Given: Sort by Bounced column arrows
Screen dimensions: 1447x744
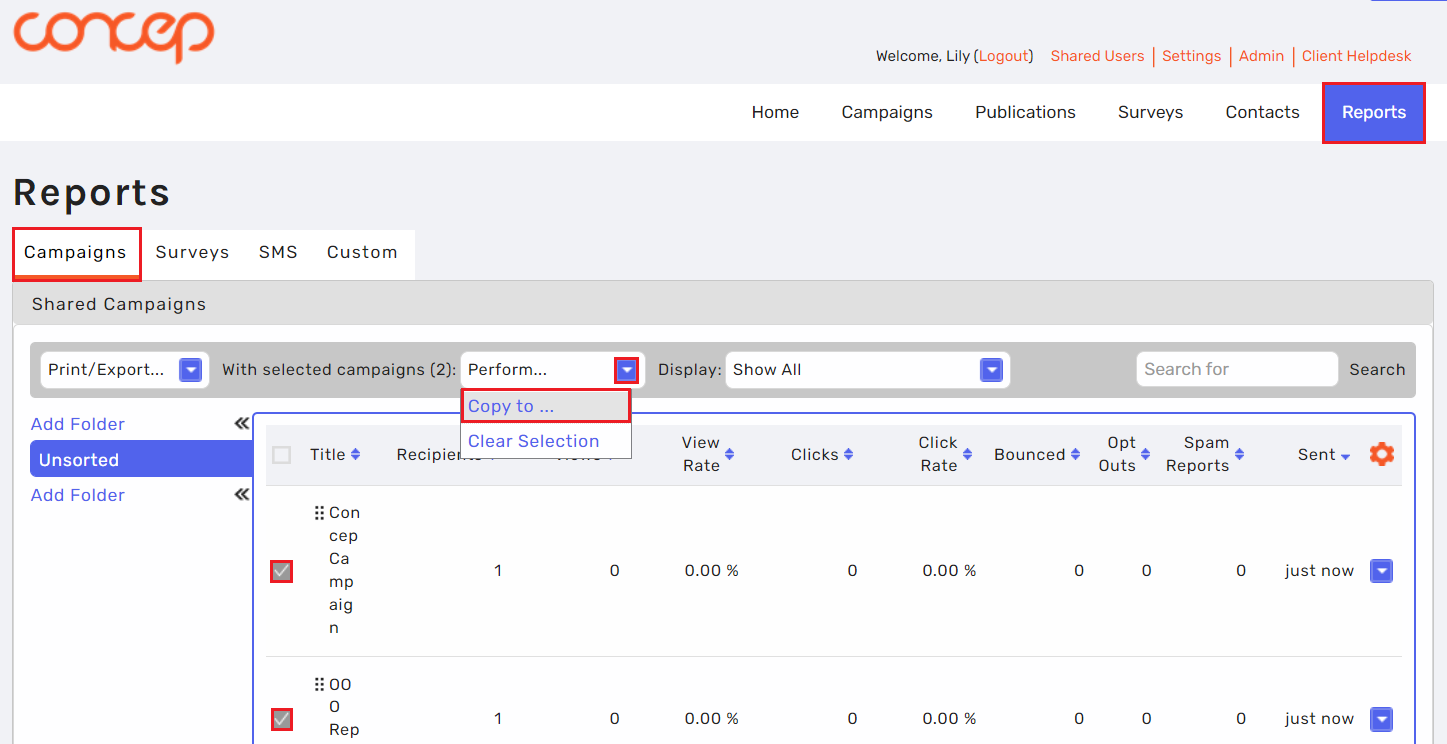Looking at the screenshot, I should (x=1075, y=455).
